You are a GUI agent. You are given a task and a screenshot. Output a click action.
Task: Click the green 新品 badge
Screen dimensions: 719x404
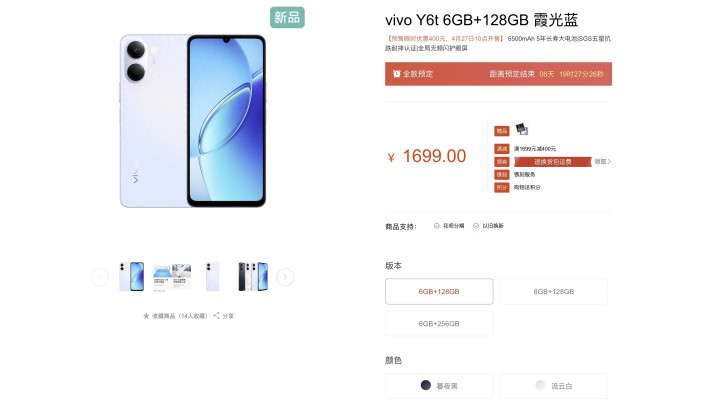[287, 17]
